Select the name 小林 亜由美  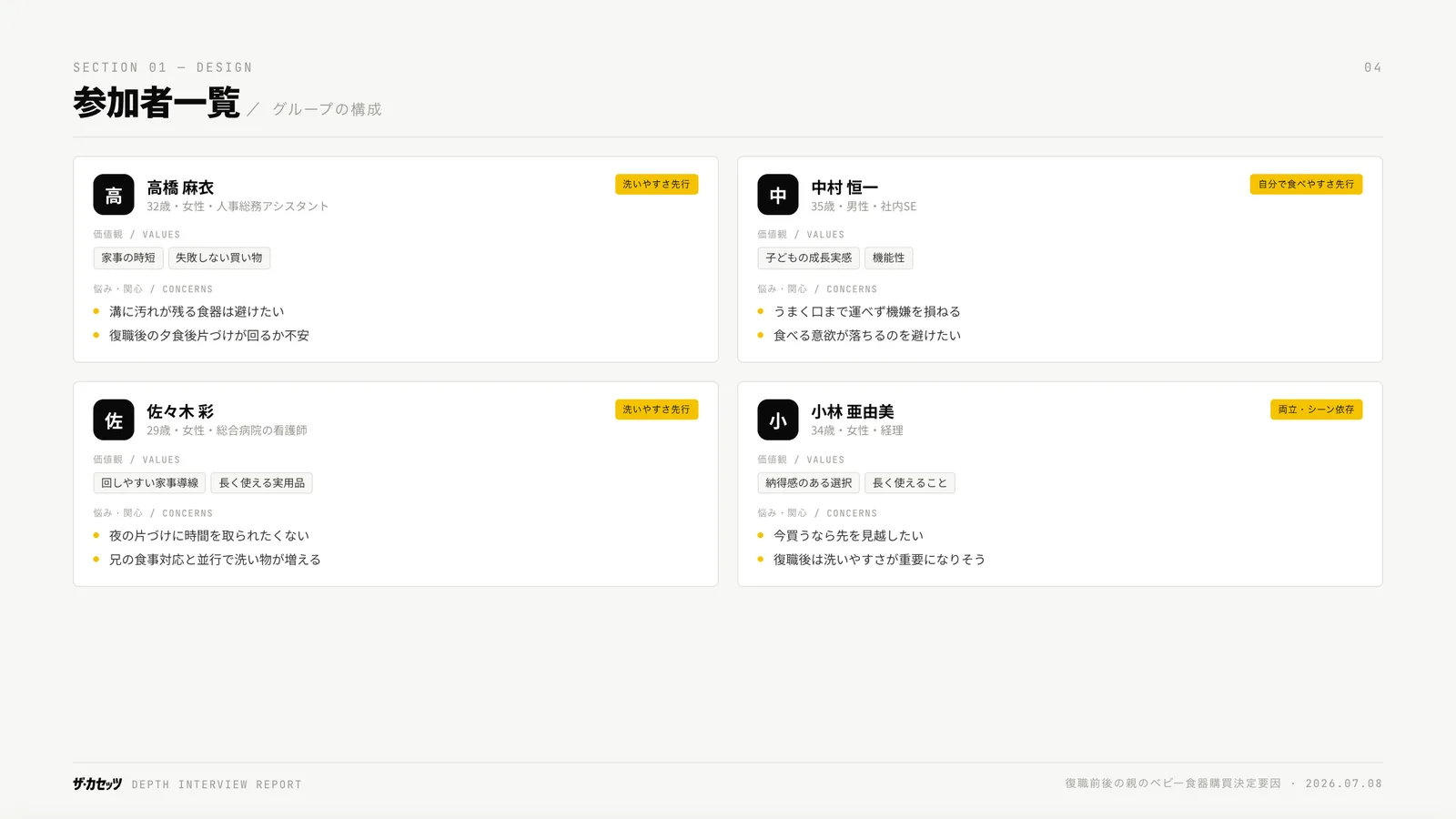853,412
